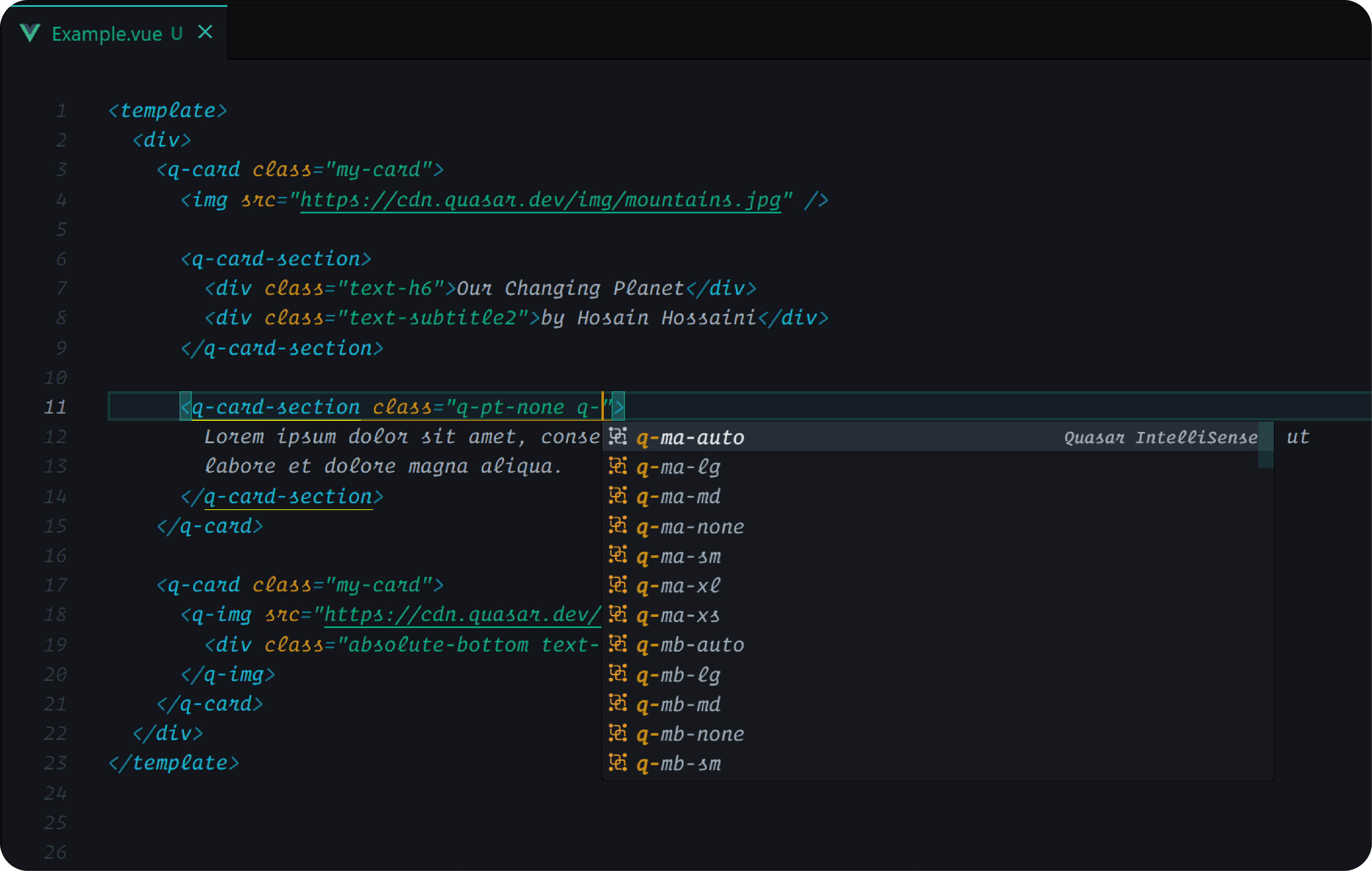Click the icon beside q-ma-sm

(x=618, y=555)
